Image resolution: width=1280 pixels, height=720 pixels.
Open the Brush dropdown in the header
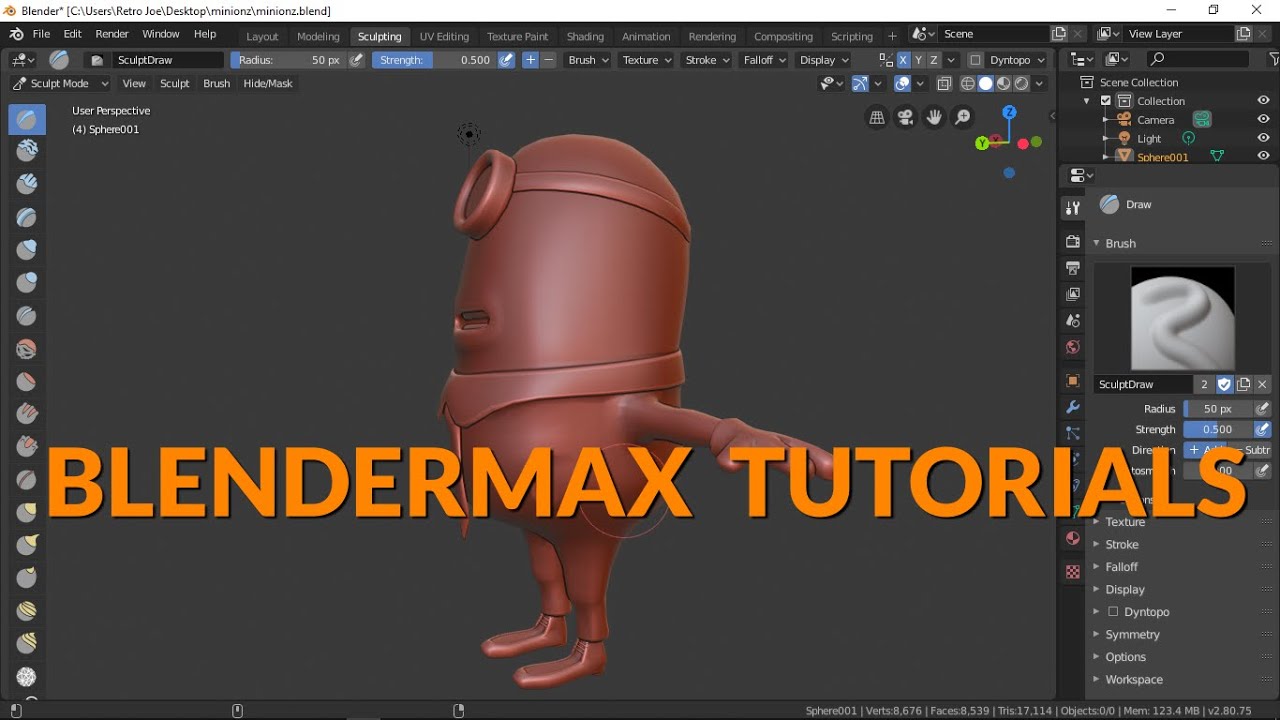pyautogui.click(x=588, y=60)
